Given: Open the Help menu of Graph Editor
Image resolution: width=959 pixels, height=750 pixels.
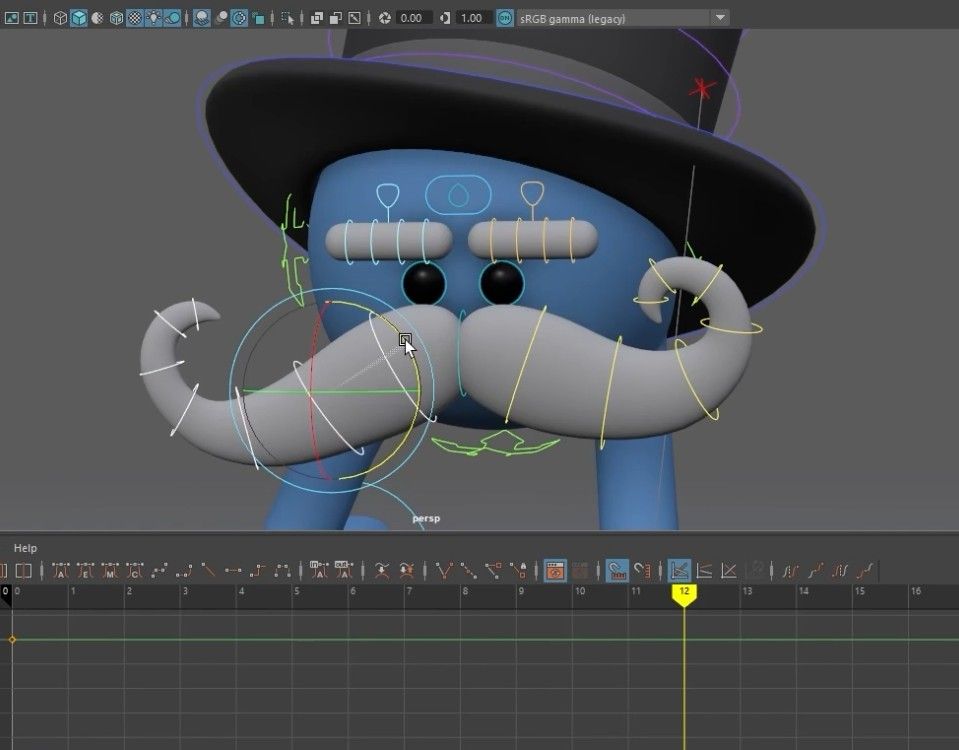Looking at the screenshot, I should coord(26,548).
